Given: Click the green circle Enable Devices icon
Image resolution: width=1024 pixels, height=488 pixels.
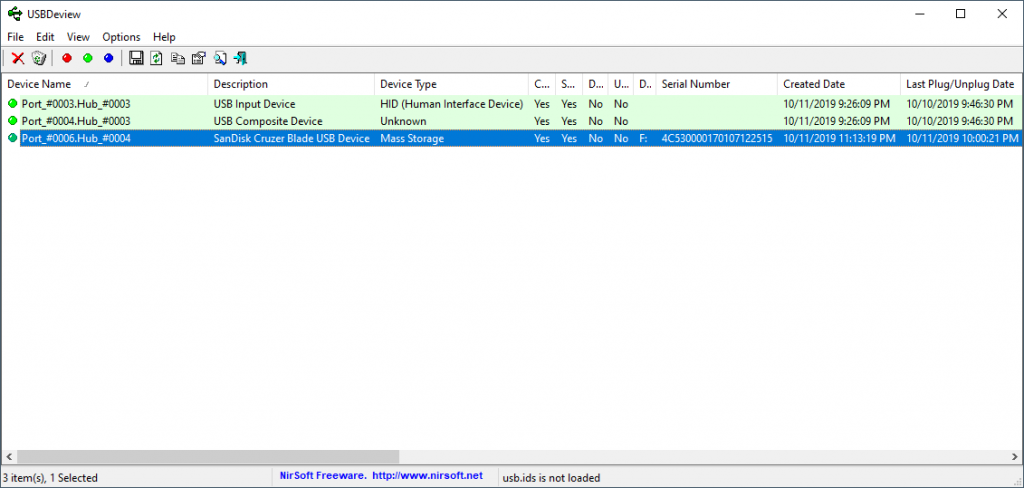Looking at the screenshot, I should [x=88, y=59].
